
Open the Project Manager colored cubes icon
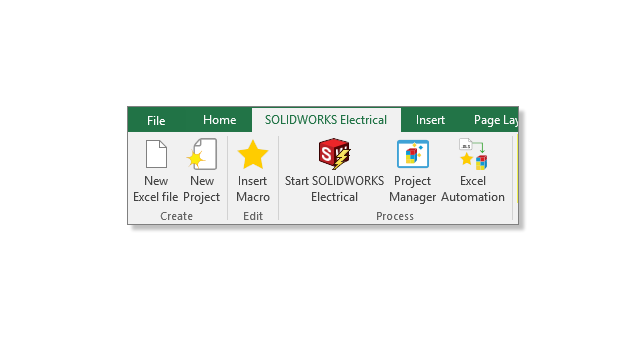[413, 154]
